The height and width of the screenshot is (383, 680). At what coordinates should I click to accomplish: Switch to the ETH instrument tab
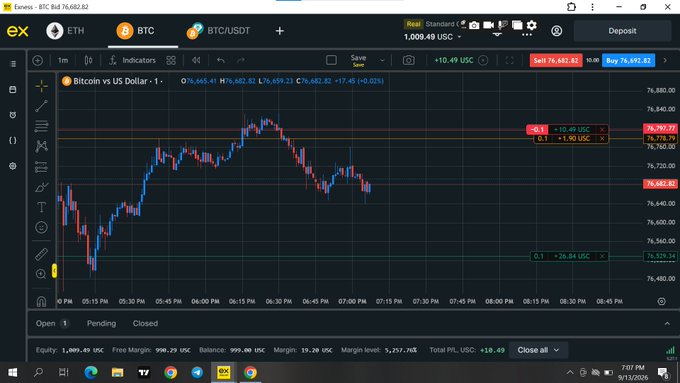66,31
